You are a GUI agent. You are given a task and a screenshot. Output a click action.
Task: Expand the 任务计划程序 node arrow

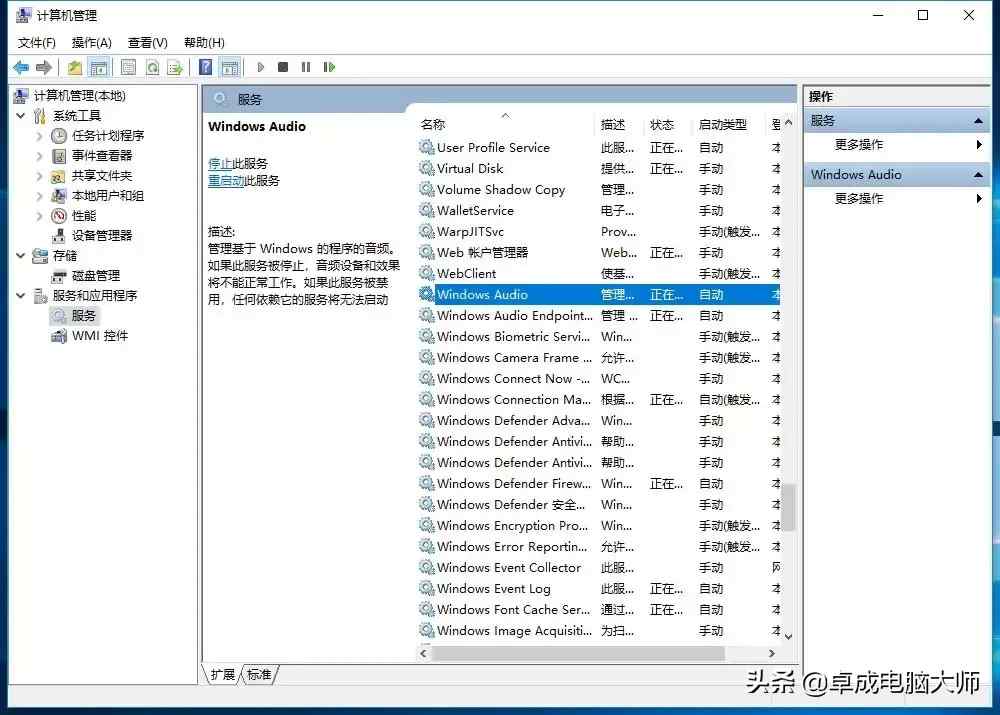click(x=39, y=135)
